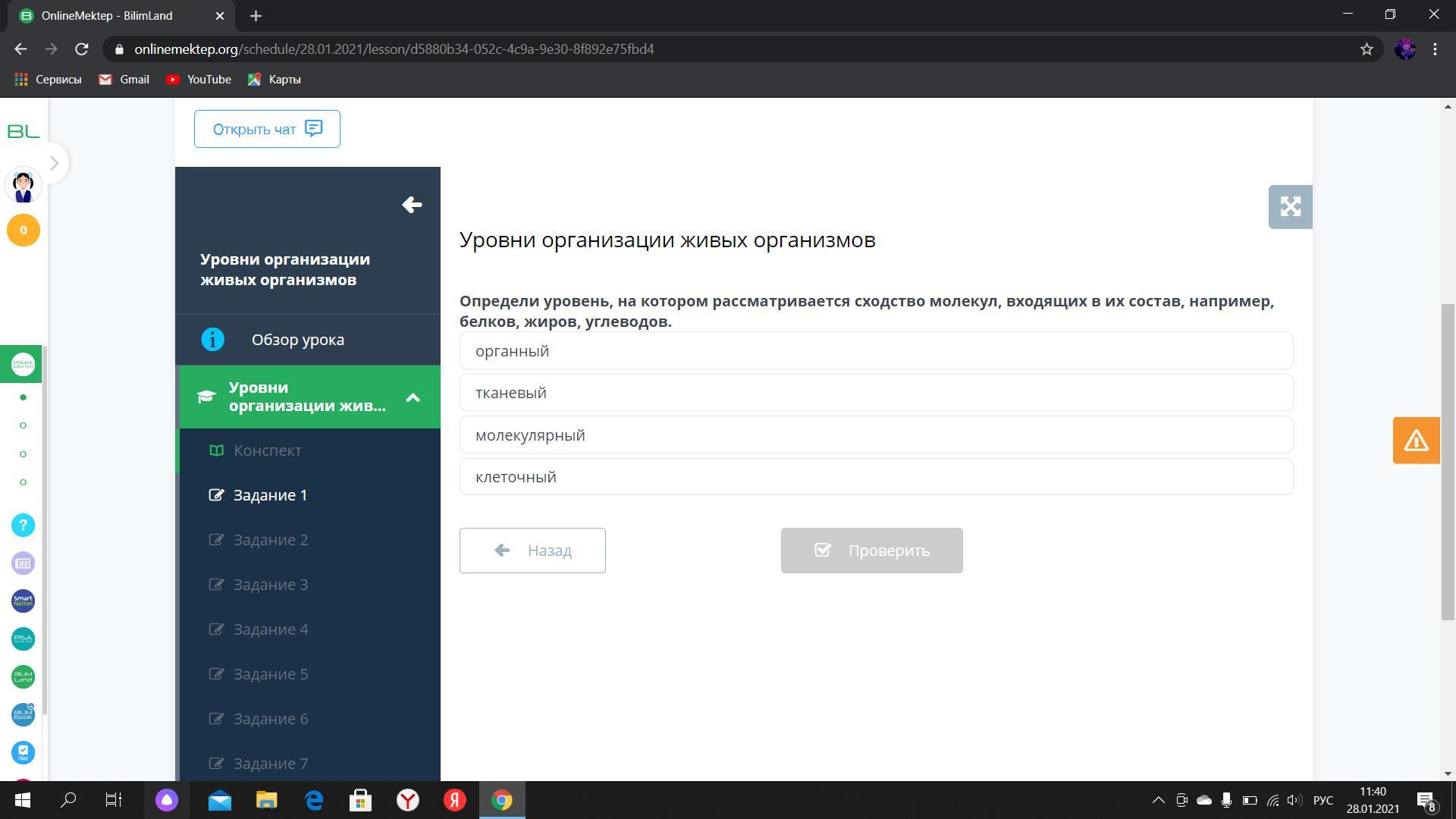Click the back arrow in lesson sidebar
This screenshot has width=1456, height=819.
tap(412, 205)
